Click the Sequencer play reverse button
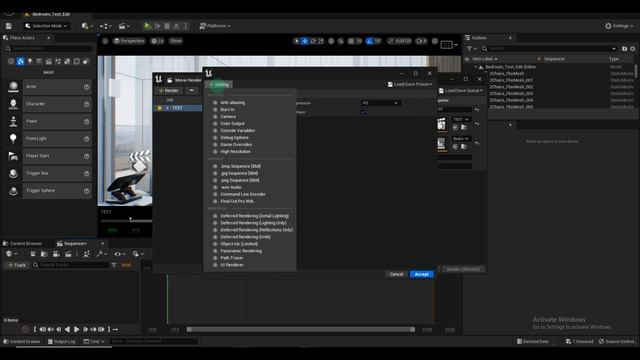The height and width of the screenshot is (360, 640). [x=67, y=329]
